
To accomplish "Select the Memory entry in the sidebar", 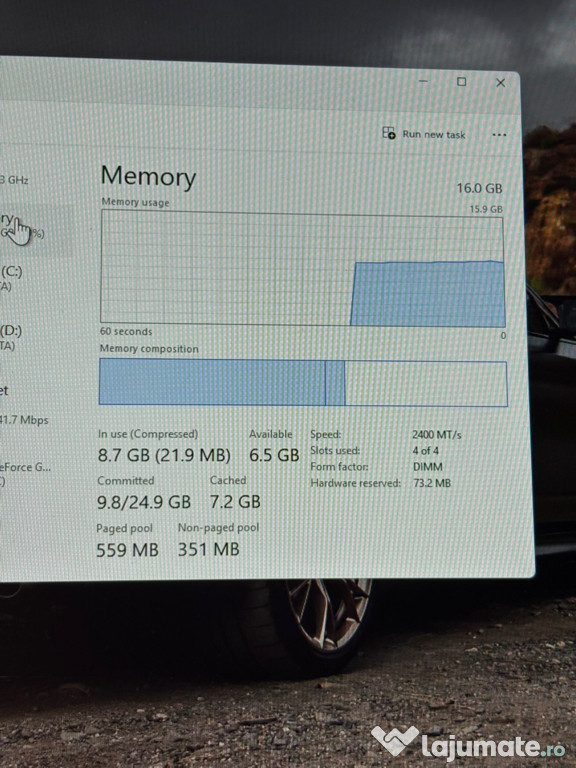I will [22, 226].
